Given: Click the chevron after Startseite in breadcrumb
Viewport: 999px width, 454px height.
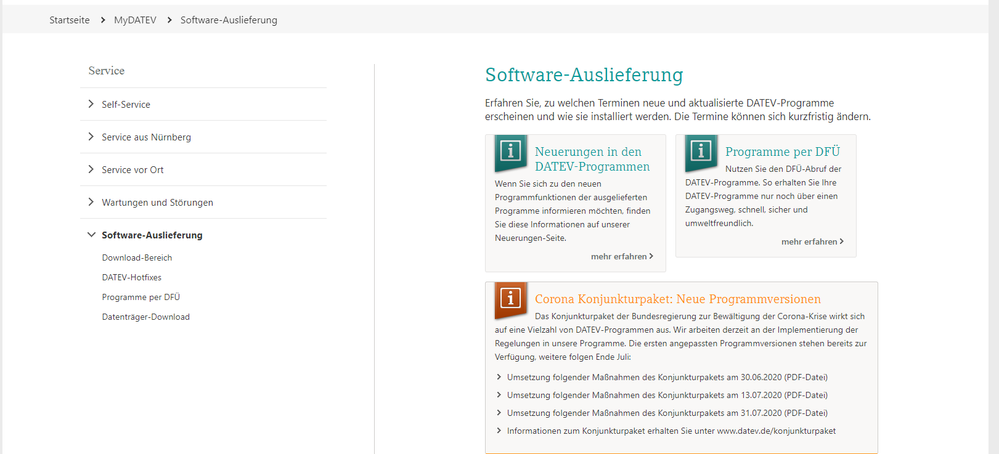Looking at the screenshot, I should pyautogui.click(x=103, y=20).
